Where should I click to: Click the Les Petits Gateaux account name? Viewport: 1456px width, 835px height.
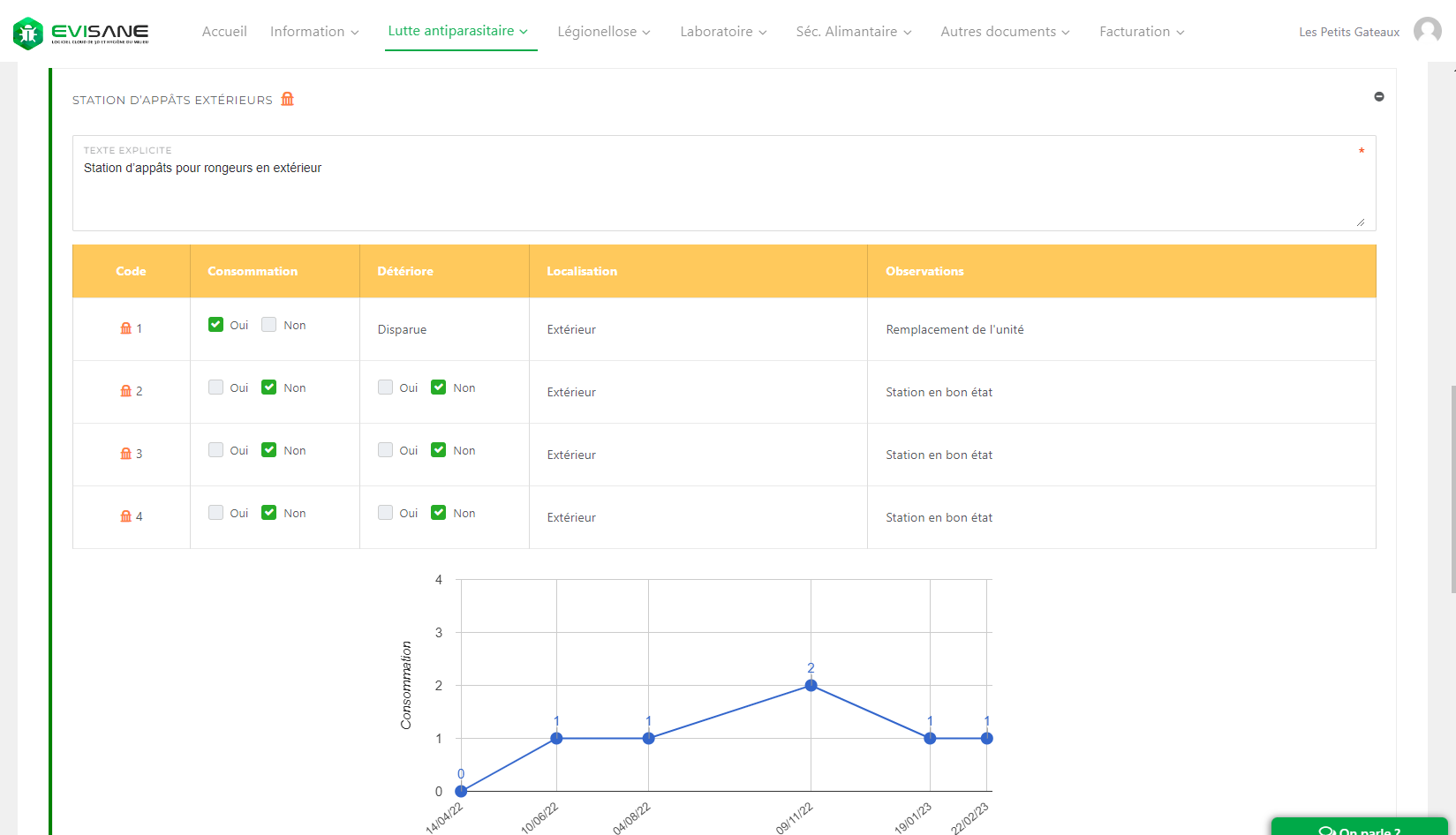1348,32
